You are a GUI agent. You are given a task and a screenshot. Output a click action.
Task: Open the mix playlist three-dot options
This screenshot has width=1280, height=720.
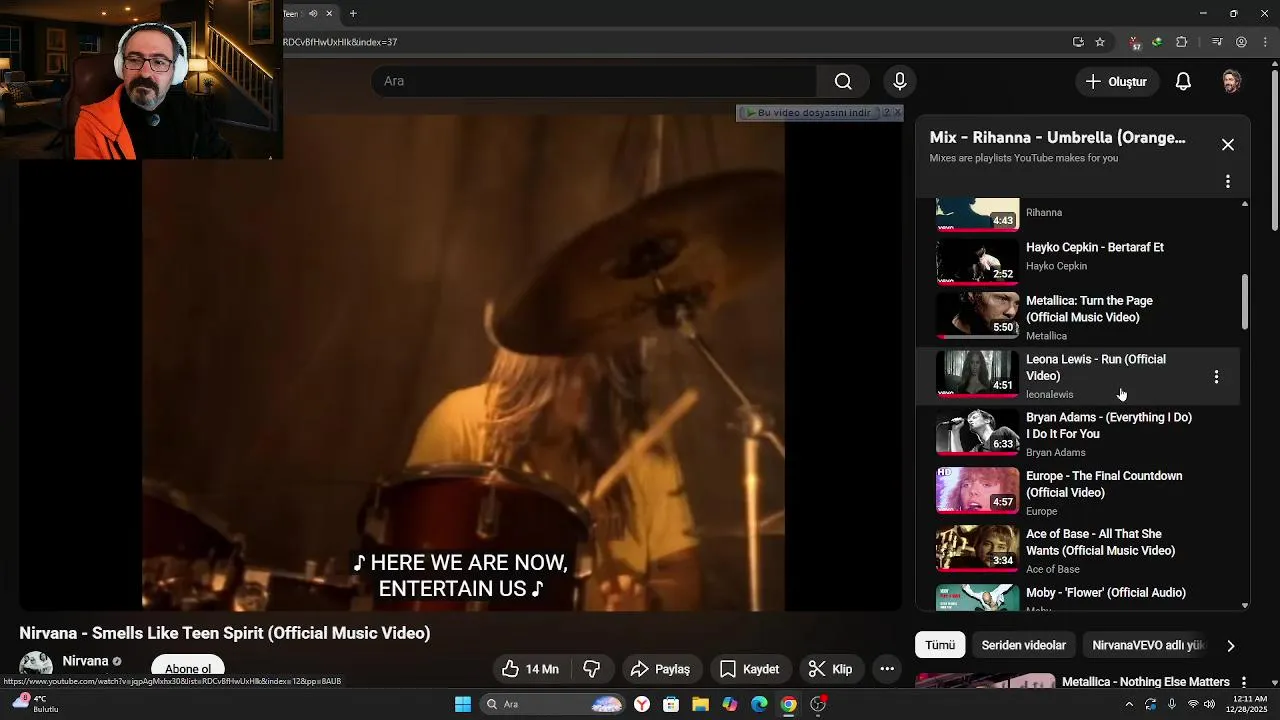(1228, 181)
